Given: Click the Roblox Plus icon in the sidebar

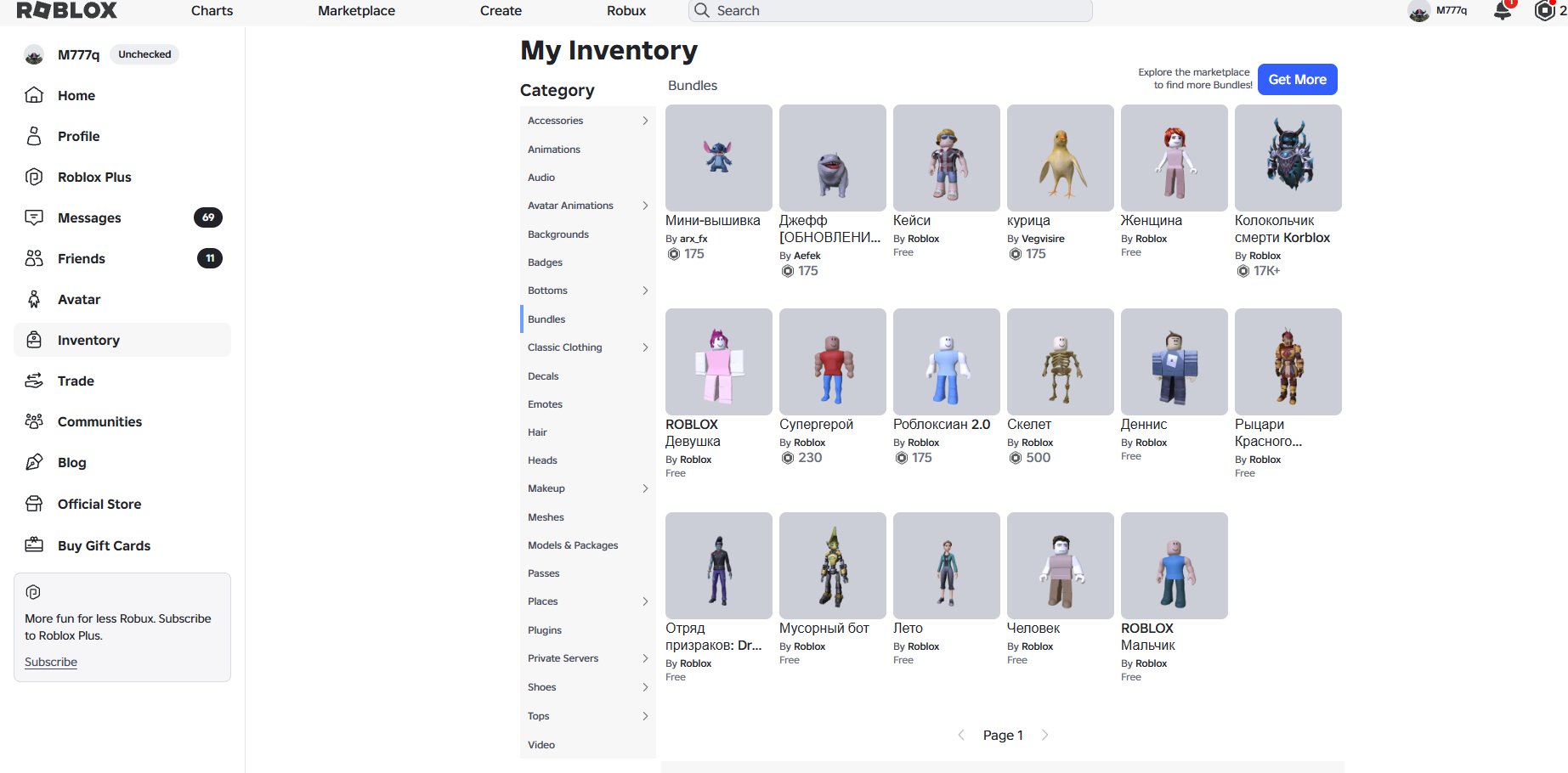Looking at the screenshot, I should (34, 177).
